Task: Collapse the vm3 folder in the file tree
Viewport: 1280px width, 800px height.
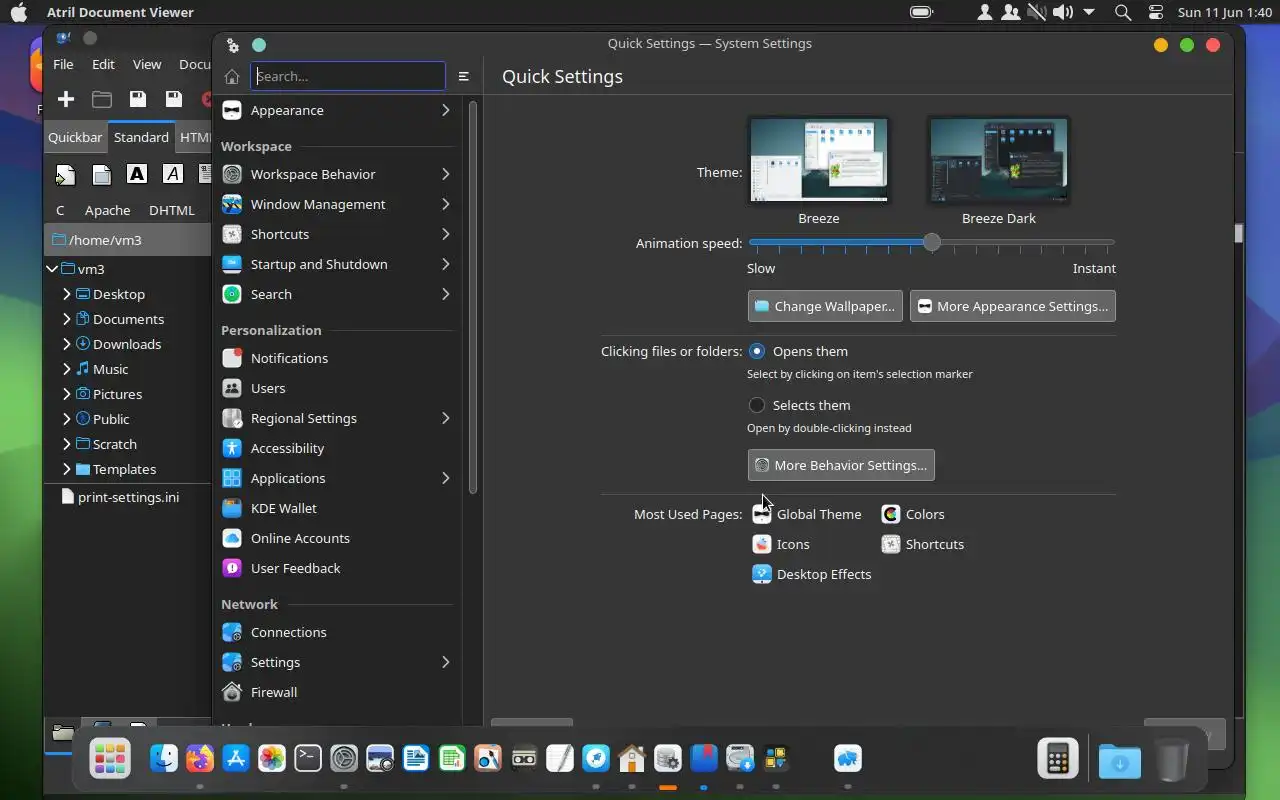Action: (52, 269)
